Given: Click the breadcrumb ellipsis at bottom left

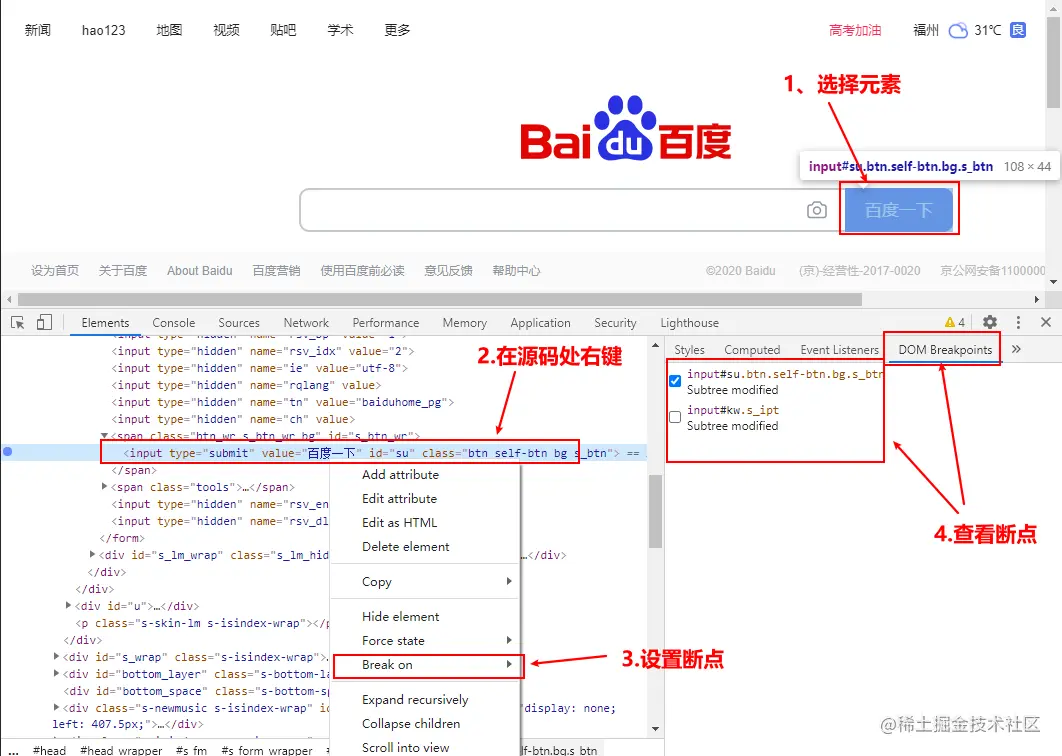Looking at the screenshot, I should (14, 751).
